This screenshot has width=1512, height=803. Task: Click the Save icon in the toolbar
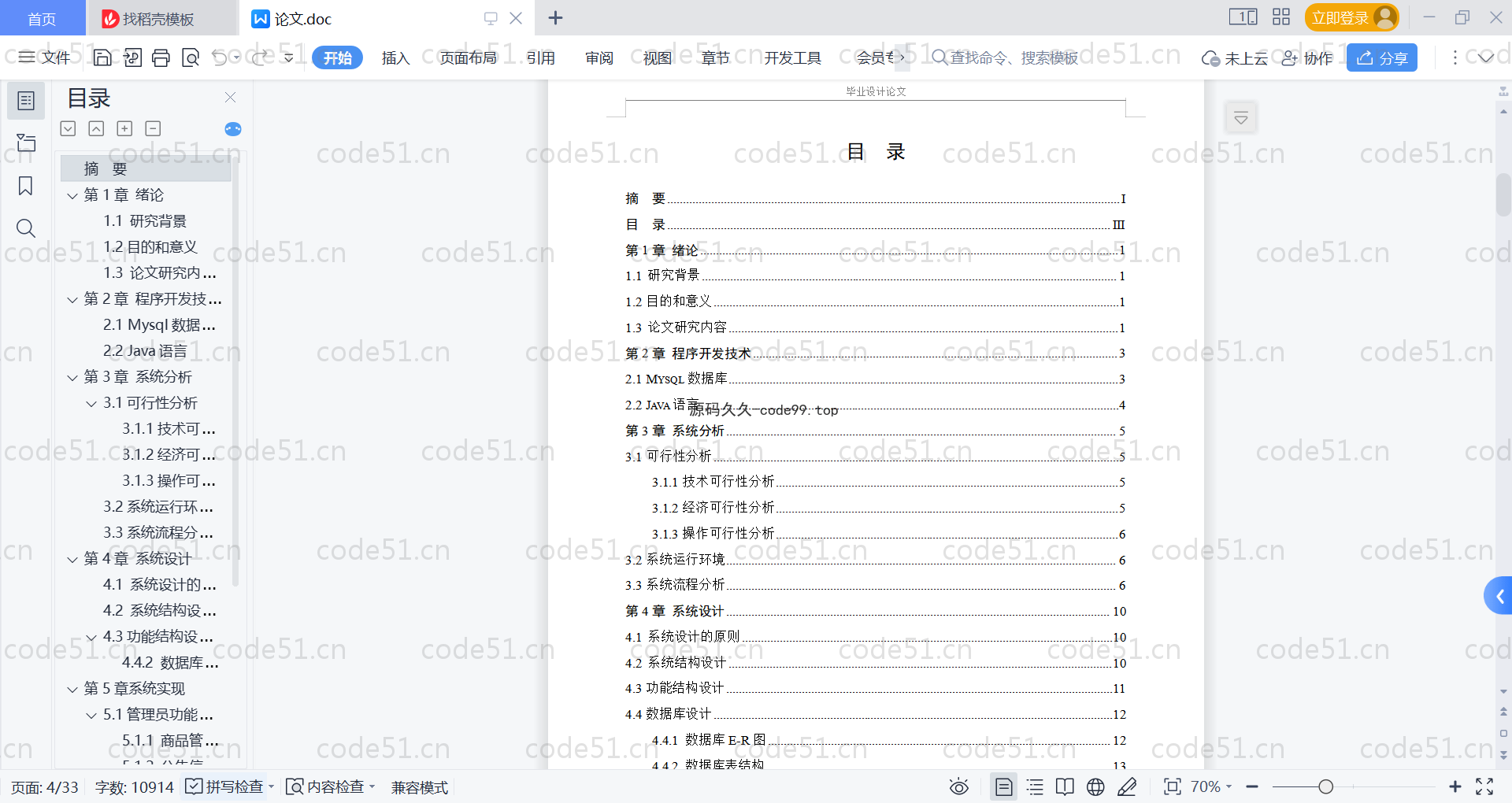coord(102,57)
